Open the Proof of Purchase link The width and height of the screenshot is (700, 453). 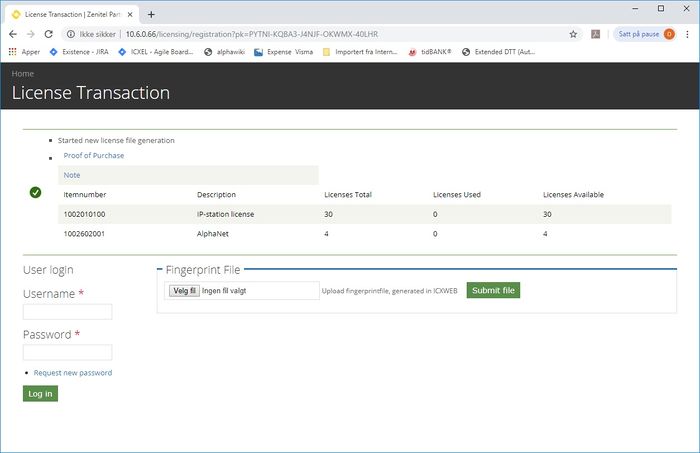[93, 156]
